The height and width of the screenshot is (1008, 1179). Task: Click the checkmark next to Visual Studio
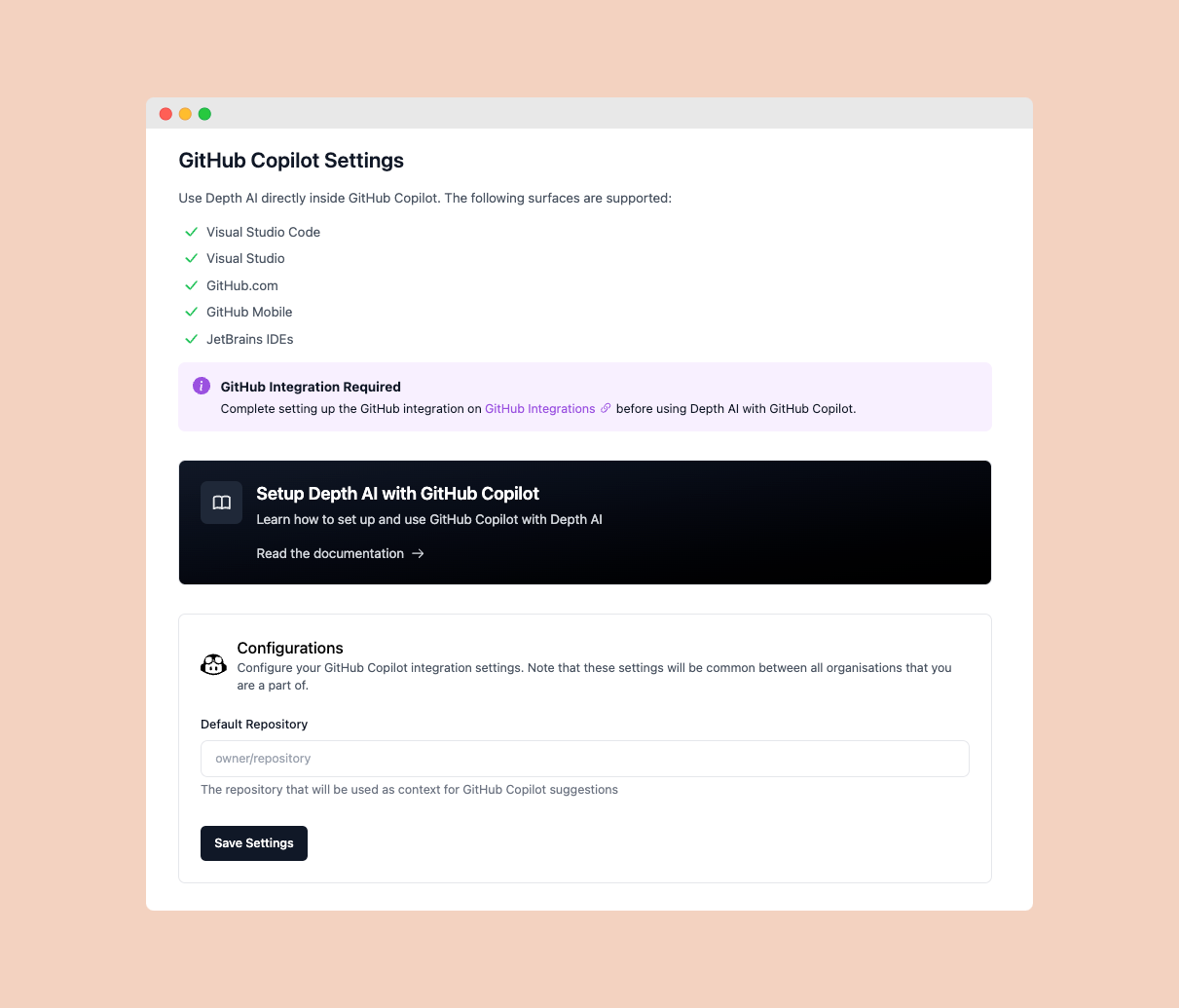click(x=192, y=258)
